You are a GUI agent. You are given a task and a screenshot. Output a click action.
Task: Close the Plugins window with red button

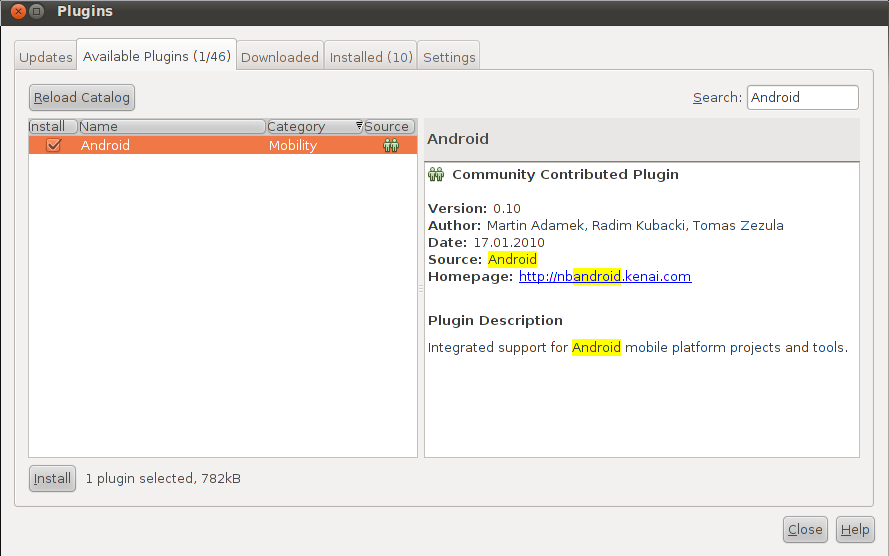[x=18, y=11]
